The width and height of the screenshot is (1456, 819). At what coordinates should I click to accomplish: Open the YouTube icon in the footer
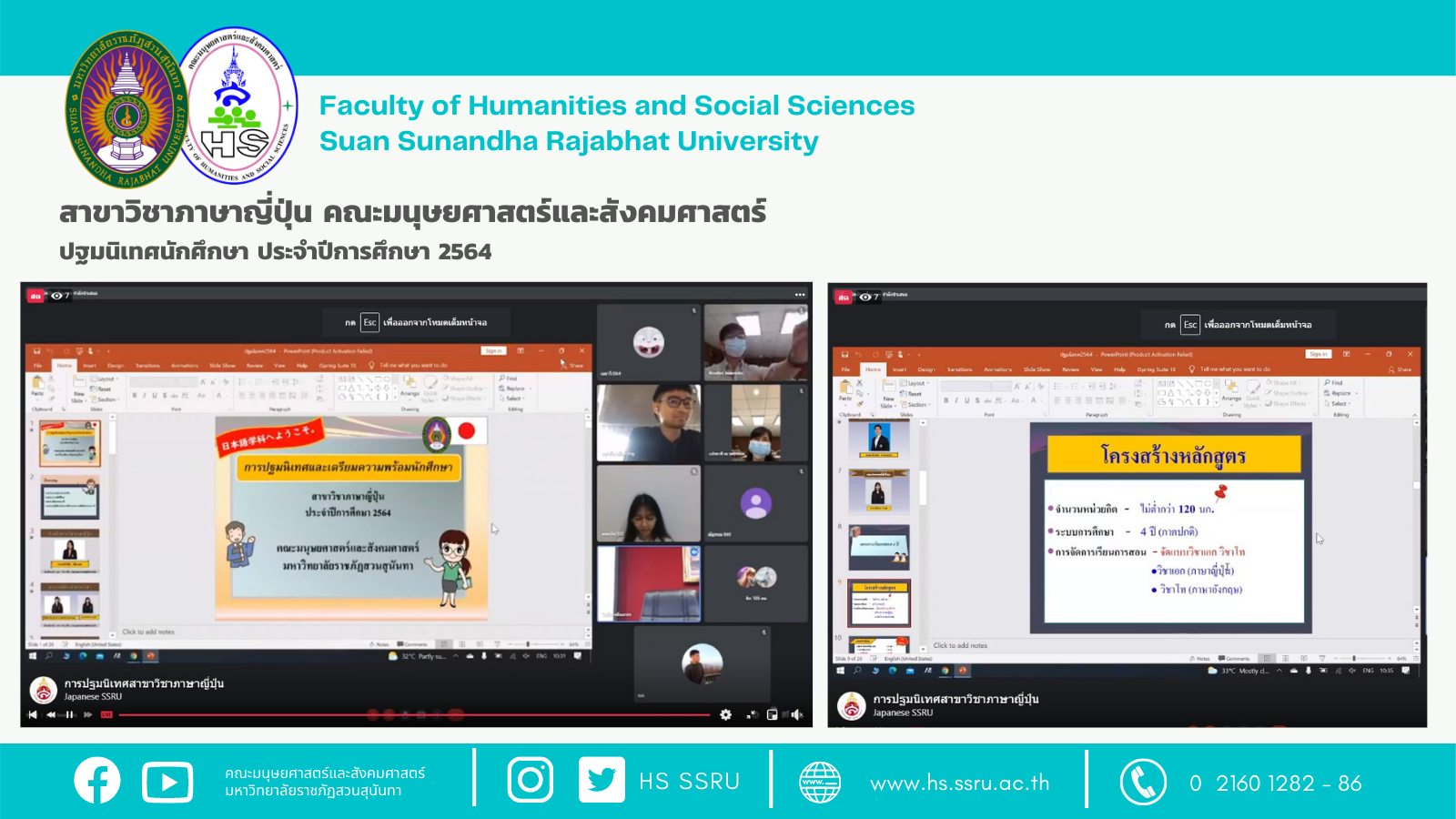167,783
